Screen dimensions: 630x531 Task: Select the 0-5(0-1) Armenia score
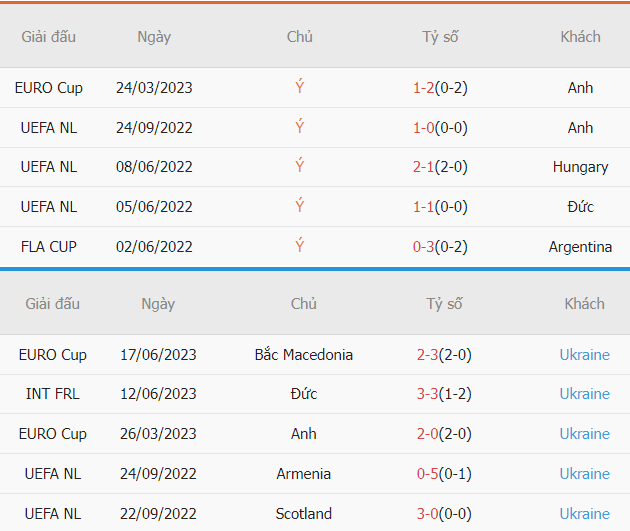444,474
